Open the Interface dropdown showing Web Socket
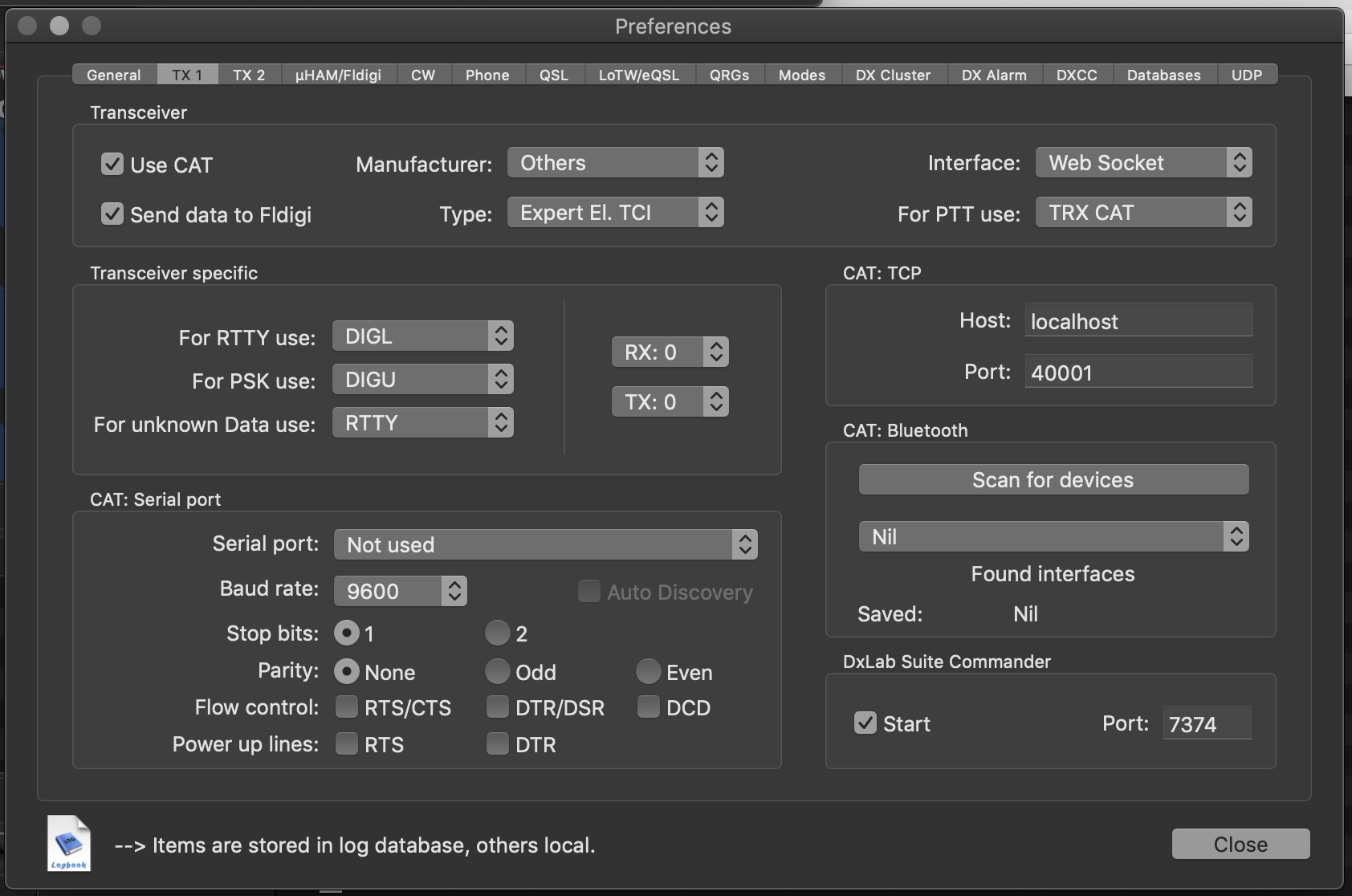The height and width of the screenshot is (896, 1352). pyautogui.click(x=1143, y=163)
